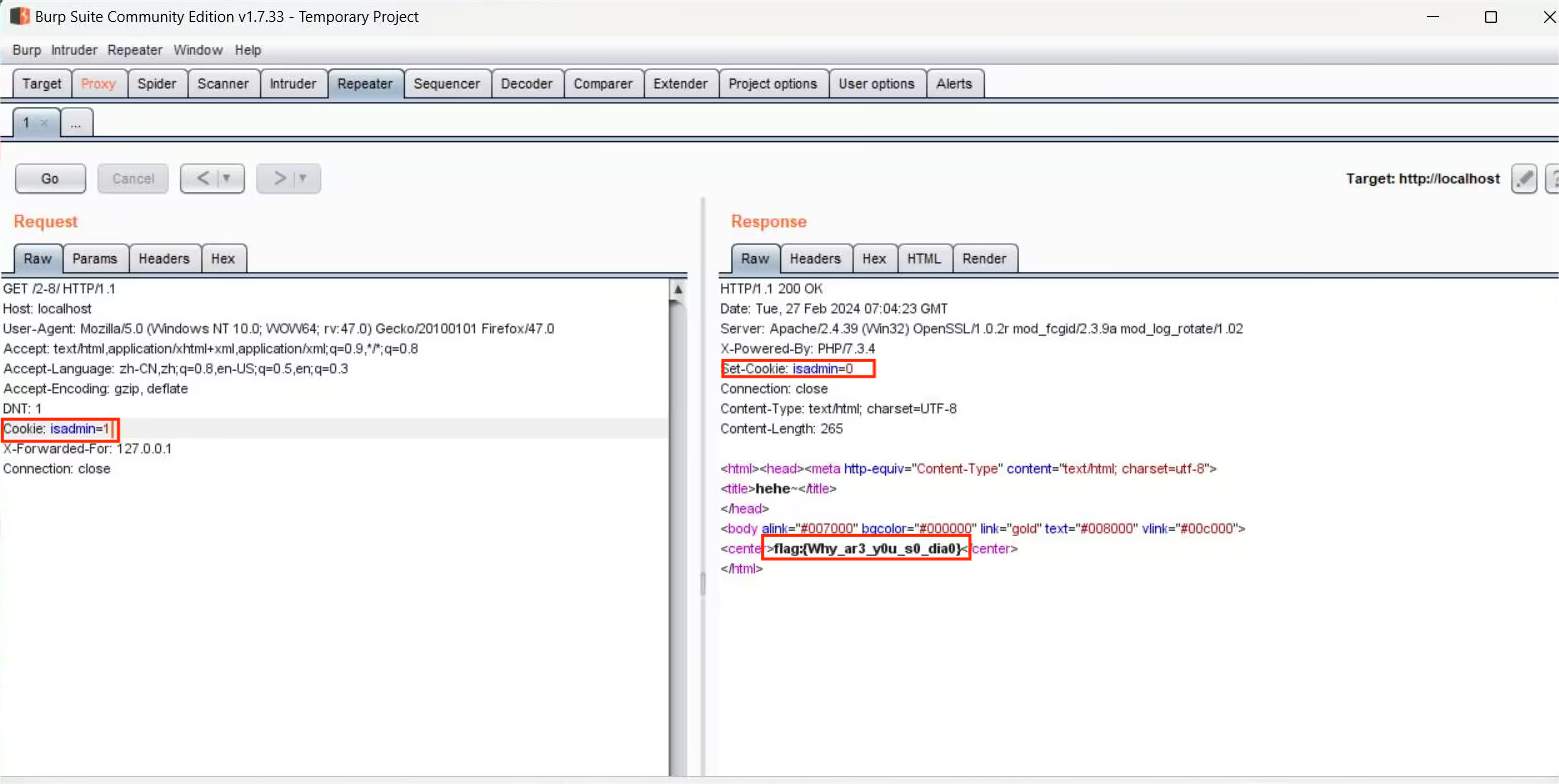This screenshot has height=784, width=1559.
Task: Click the HTTP/1.1 200 OK response line
Action: pos(772,289)
